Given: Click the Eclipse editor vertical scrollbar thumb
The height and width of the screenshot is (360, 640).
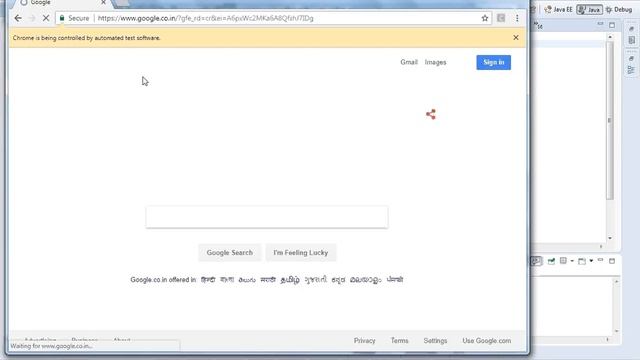Looking at the screenshot, I should [610, 120].
